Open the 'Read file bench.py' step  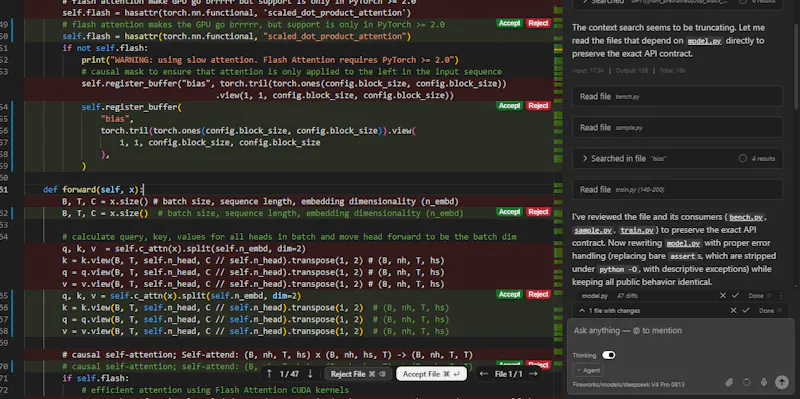pyautogui.click(x=678, y=96)
